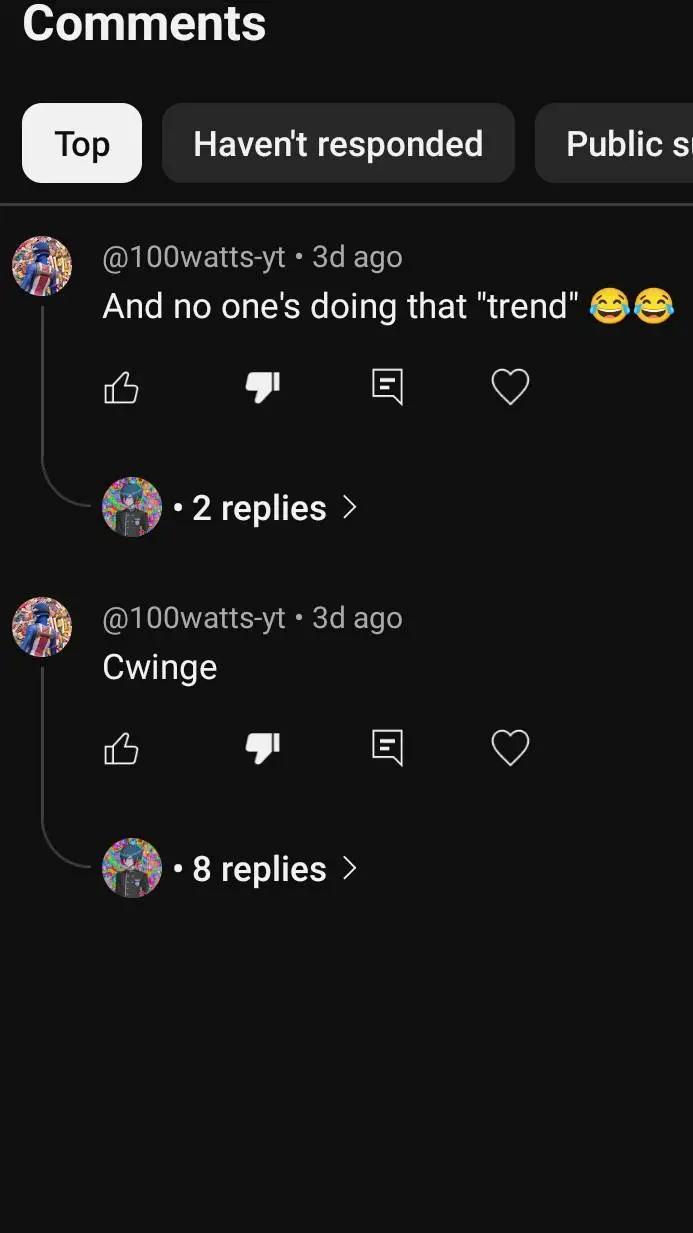This screenshot has width=693, height=1233.
Task: Expand the 8 replies thread
Action: (x=259, y=869)
